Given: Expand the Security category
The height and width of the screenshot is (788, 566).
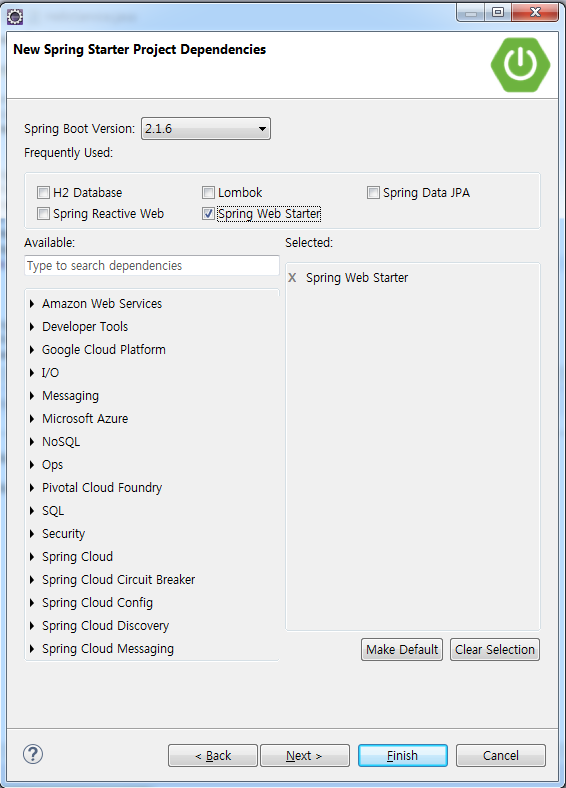Looking at the screenshot, I should [32, 534].
